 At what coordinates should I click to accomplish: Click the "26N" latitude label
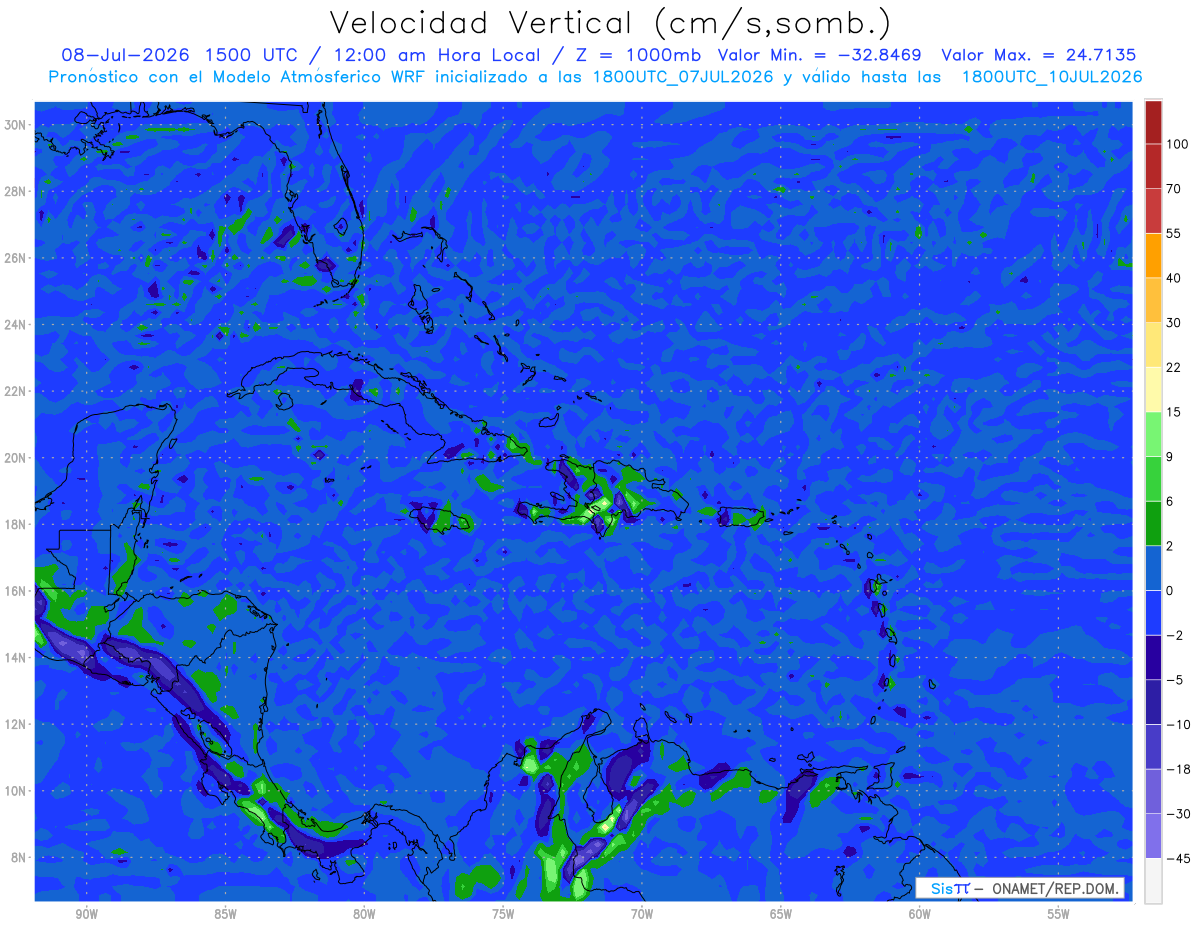pyautogui.click(x=16, y=258)
